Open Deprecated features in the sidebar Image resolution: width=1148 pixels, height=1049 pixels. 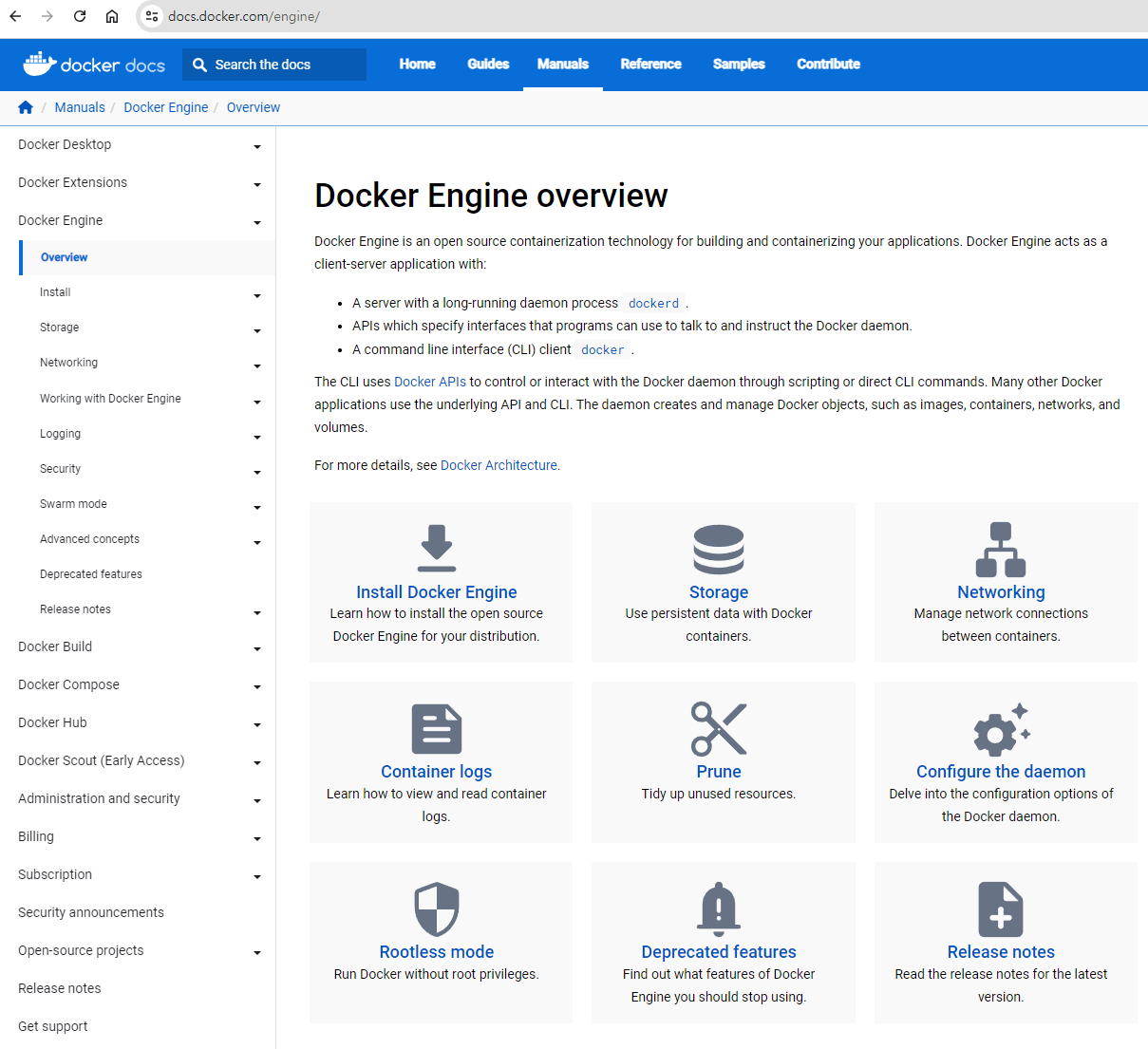tap(91, 574)
